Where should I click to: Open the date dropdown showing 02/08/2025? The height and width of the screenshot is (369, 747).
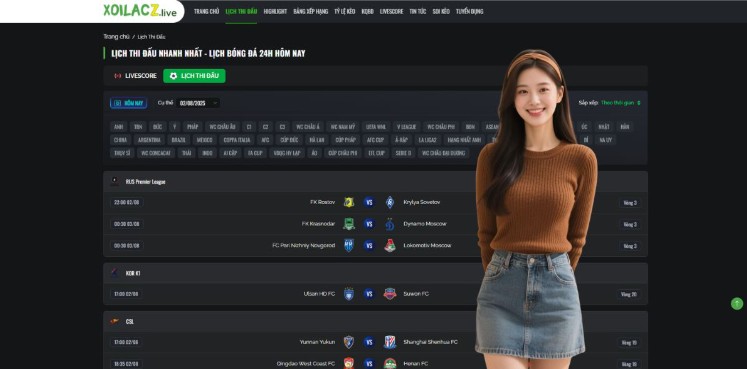198,103
